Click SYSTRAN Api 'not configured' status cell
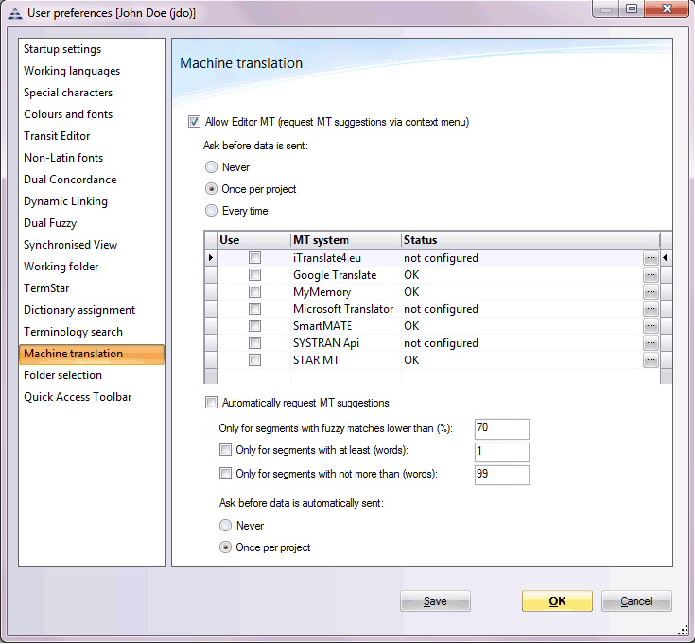Image resolution: width=695 pixels, height=644 pixels. tap(522, 343)
